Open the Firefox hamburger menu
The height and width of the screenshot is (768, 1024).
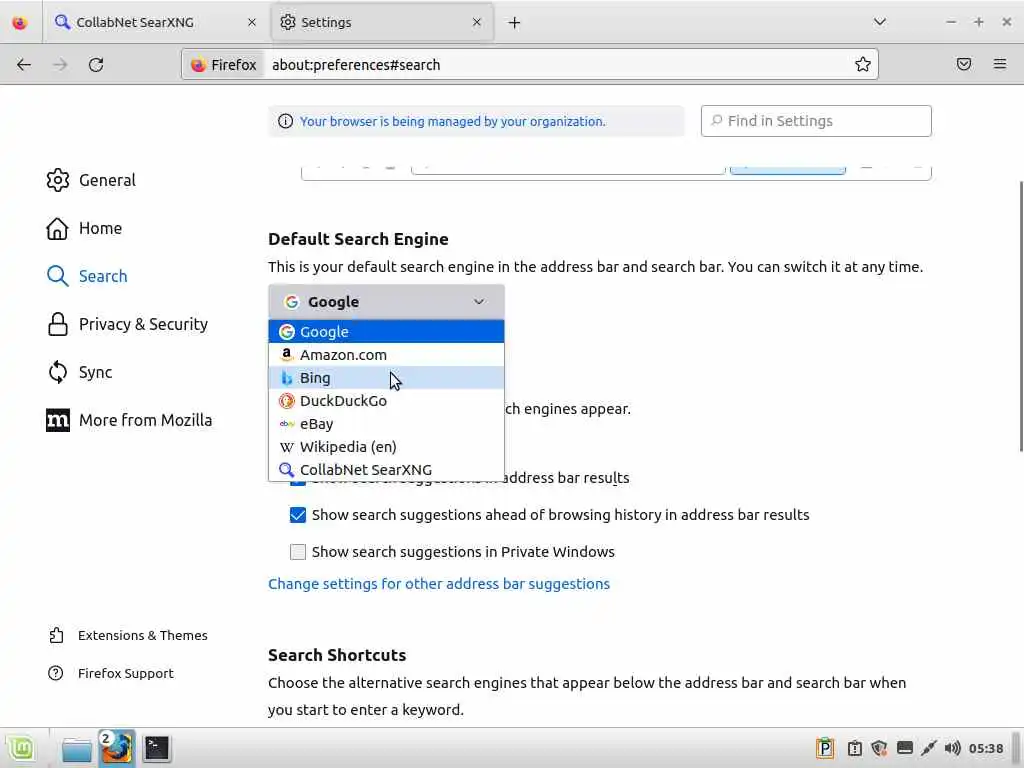pos(1000,64)
